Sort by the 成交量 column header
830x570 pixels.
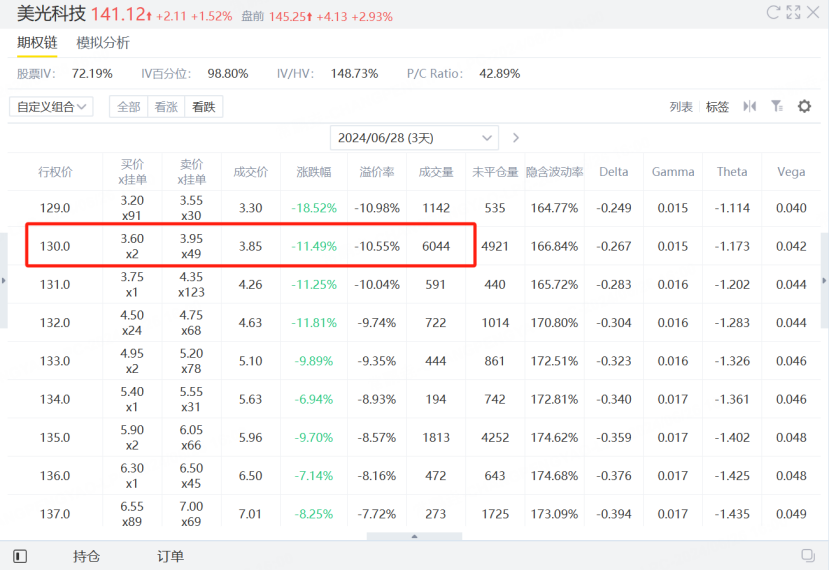(x=436, y=172)
